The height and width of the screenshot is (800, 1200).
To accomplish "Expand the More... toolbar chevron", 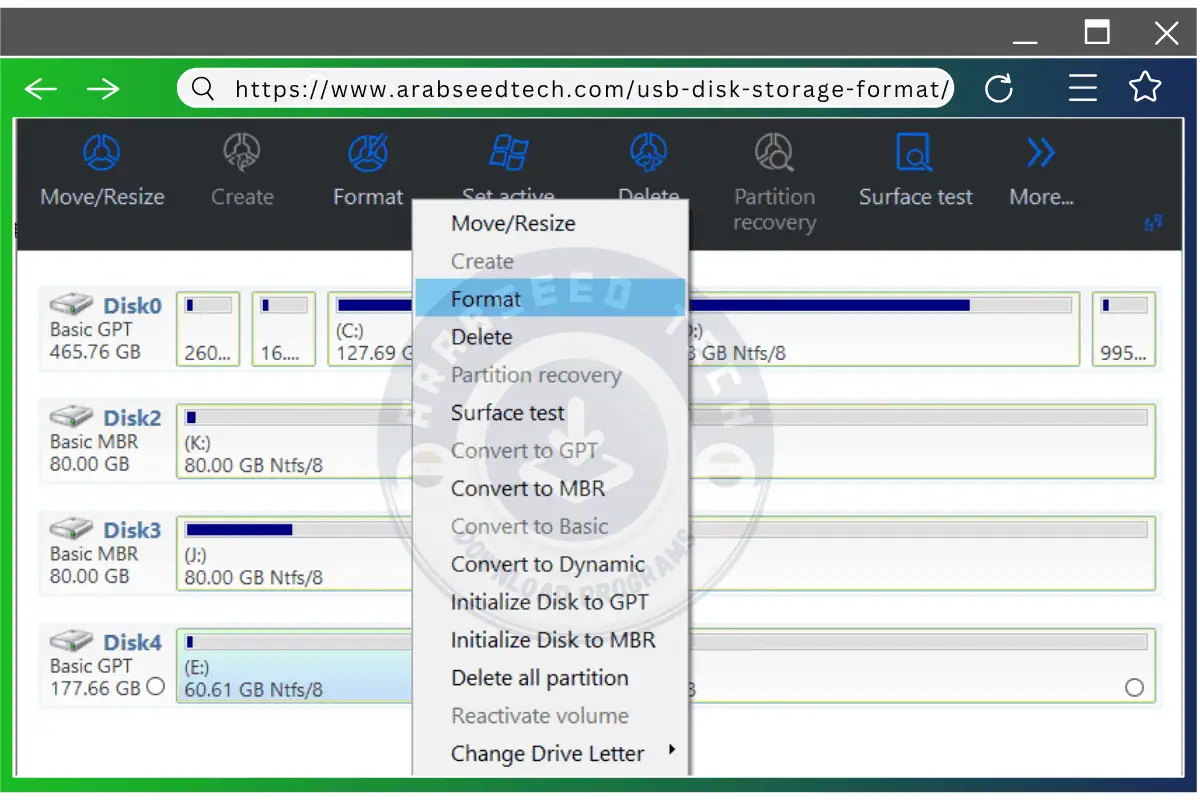I will (x=1041, y=154).
